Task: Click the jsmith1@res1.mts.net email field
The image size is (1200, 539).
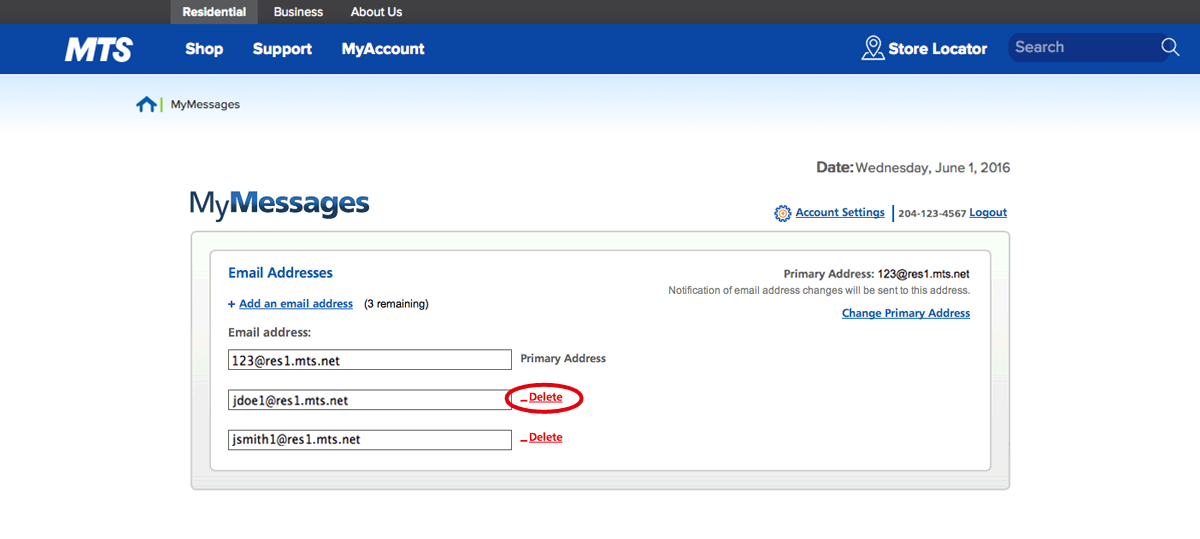Action: click(x=370, y=440)
